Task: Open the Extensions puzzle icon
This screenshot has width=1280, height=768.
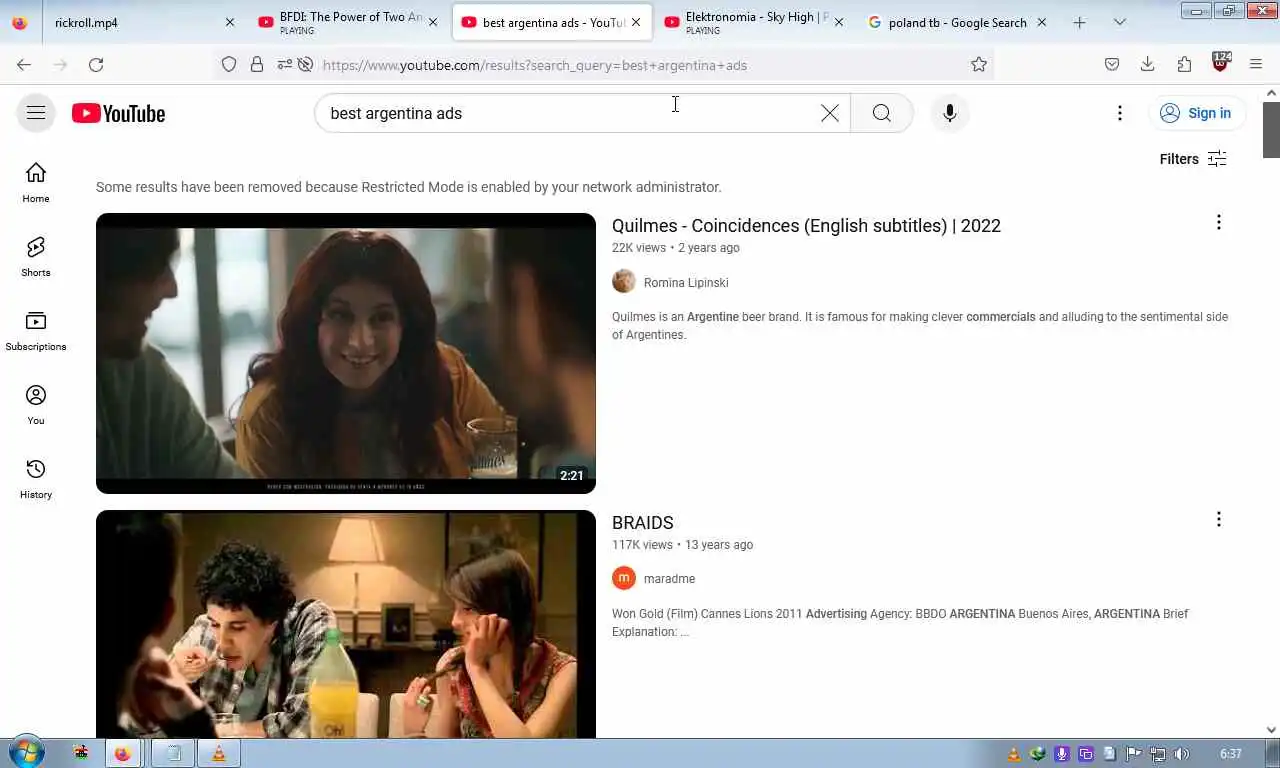Action: pos(1184,65)
